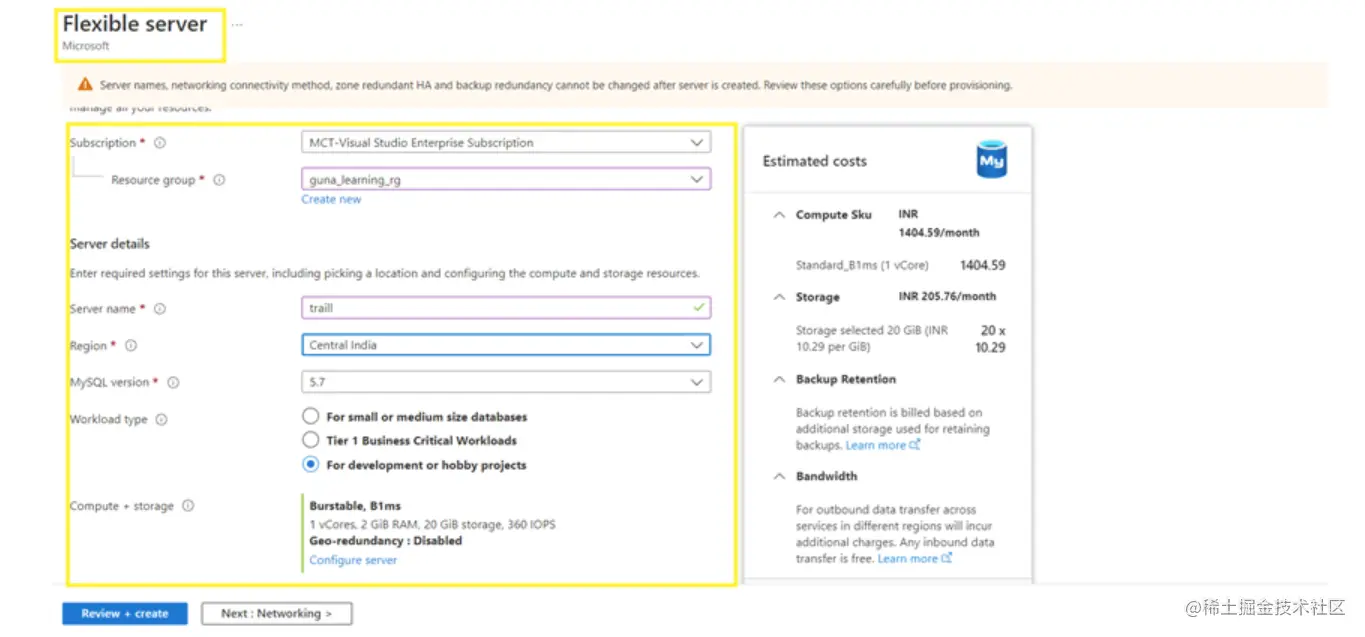
Task: Click the info icon beside Region
Action: click(131, 346)
